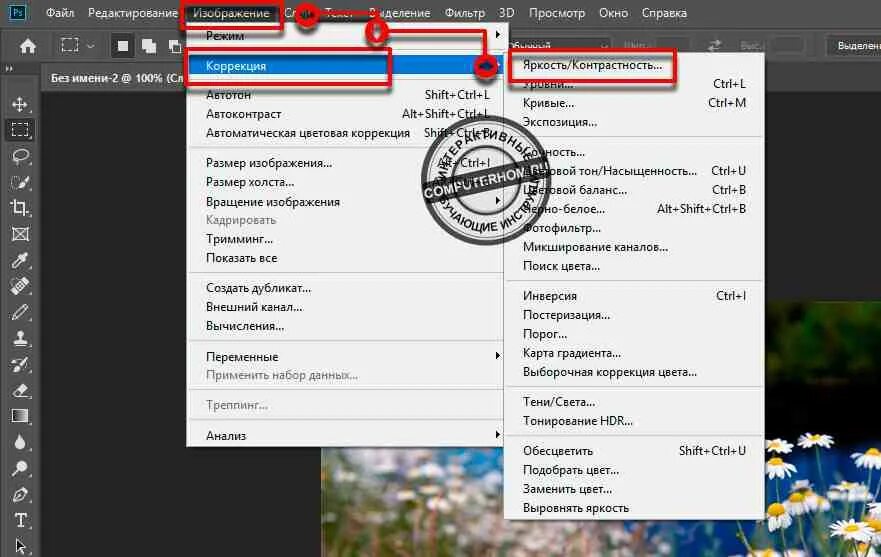Click the Home icon in options bar
The height and width of the screenshot is (557, 881).
(28, 46)
